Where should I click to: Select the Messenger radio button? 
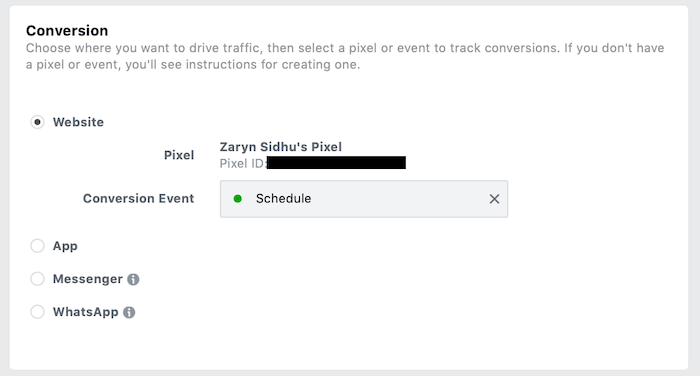point(38,279)
